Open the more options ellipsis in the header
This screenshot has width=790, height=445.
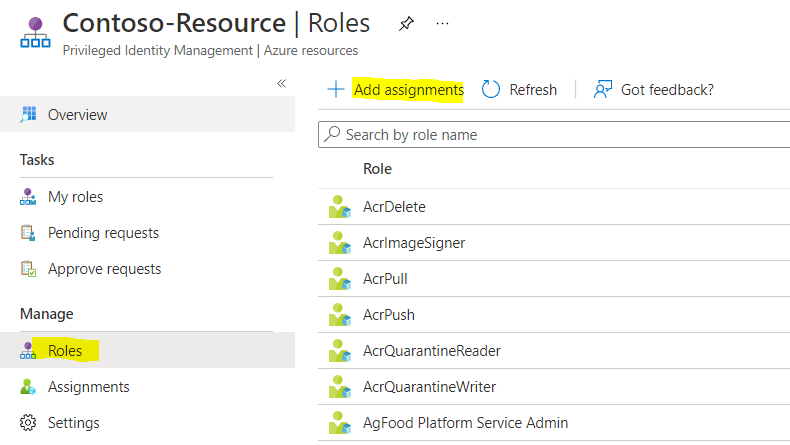[x=443, y=23]
